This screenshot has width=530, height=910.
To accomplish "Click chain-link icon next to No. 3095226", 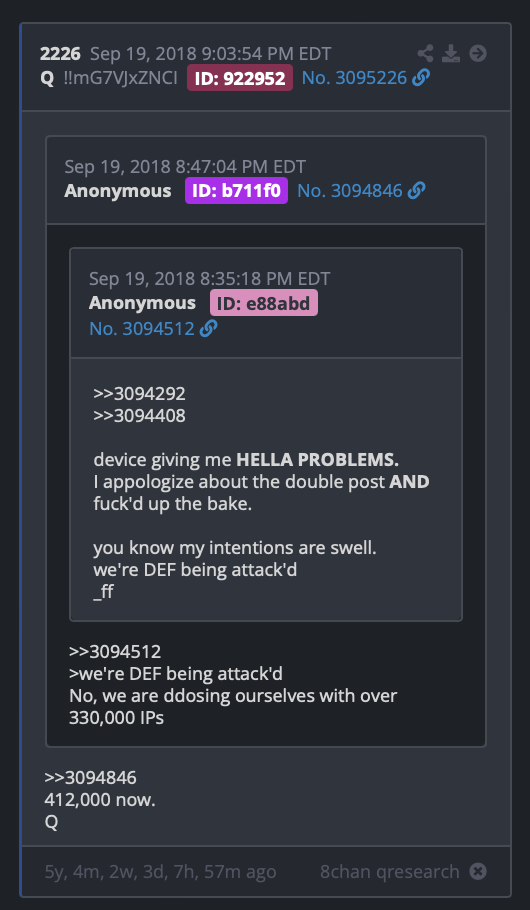I will click(x=421, y=78).
